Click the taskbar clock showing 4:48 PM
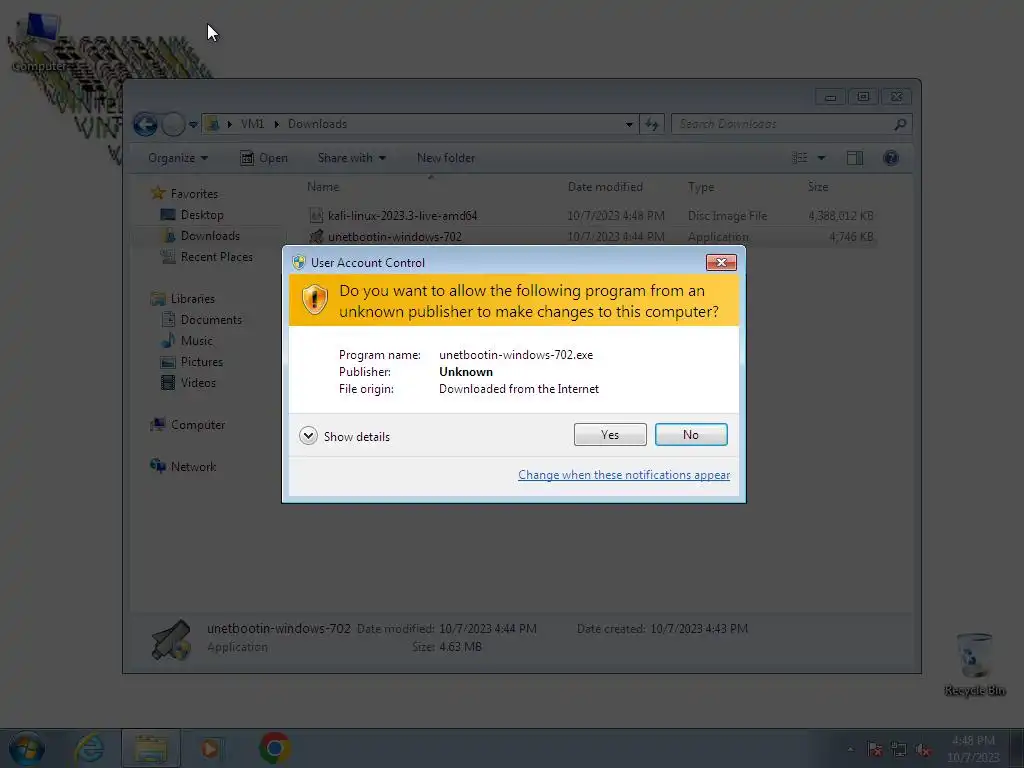Image resolution: width=1024 pixels, height=768 pixels. point(973,748)
